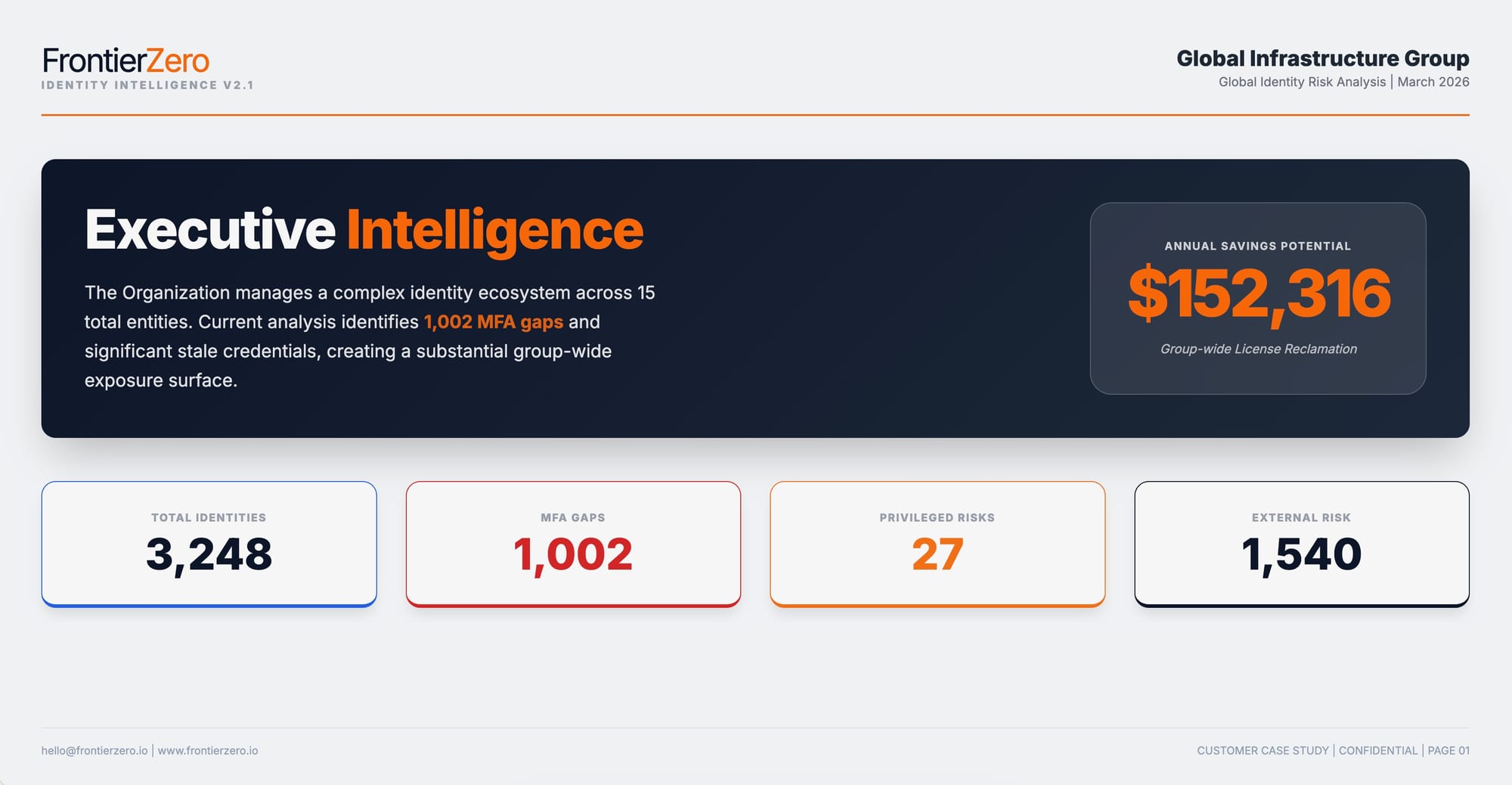Viewport: 1512px width, 785px height.
Task: Select the MFA Gaps card label
Action: (x=573, y=517)
